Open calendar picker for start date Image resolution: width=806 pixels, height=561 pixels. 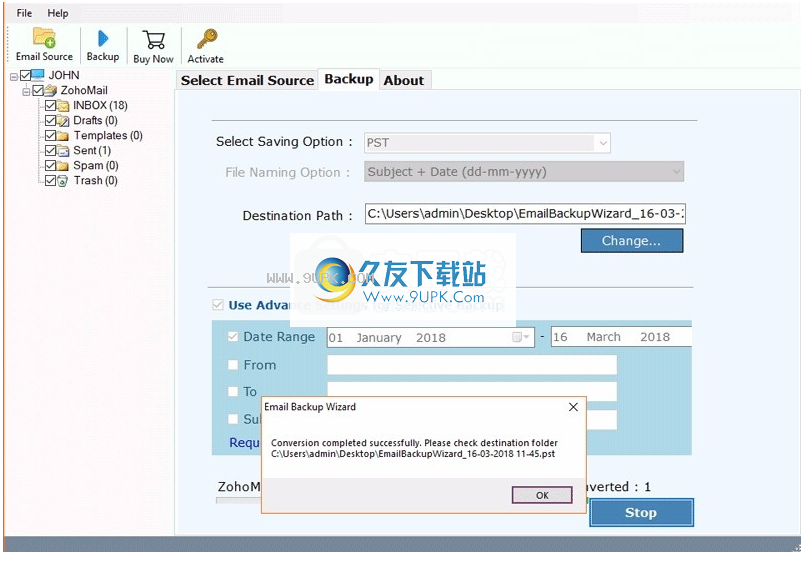coord(521,337)
